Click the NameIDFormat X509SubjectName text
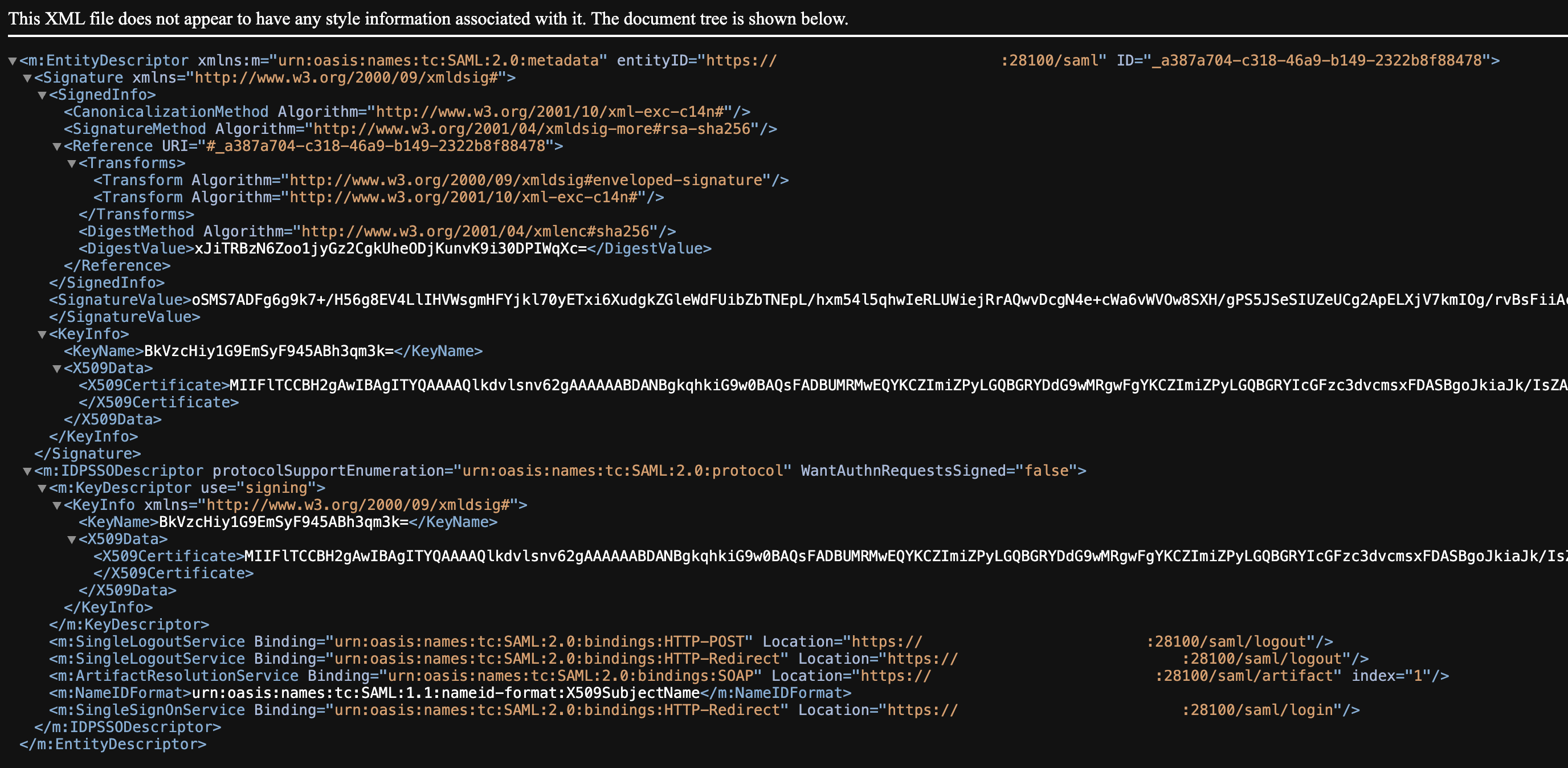This screenshot has width=1568, height=768. click(x=446, y=693)
